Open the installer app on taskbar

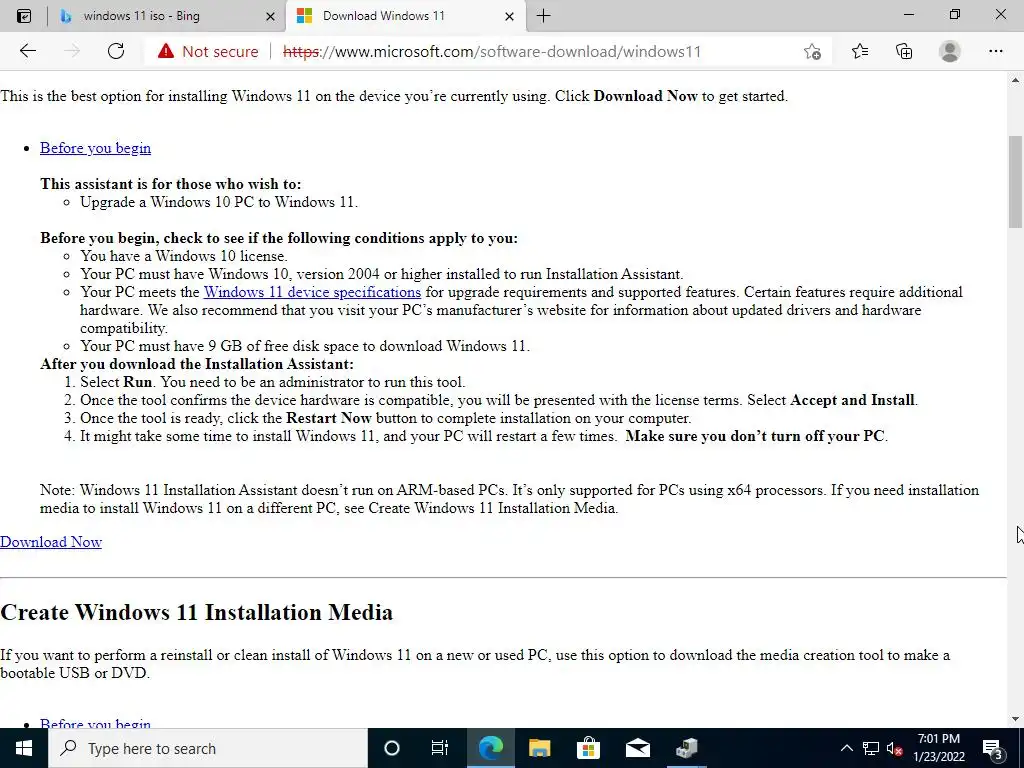pos(686,748)
